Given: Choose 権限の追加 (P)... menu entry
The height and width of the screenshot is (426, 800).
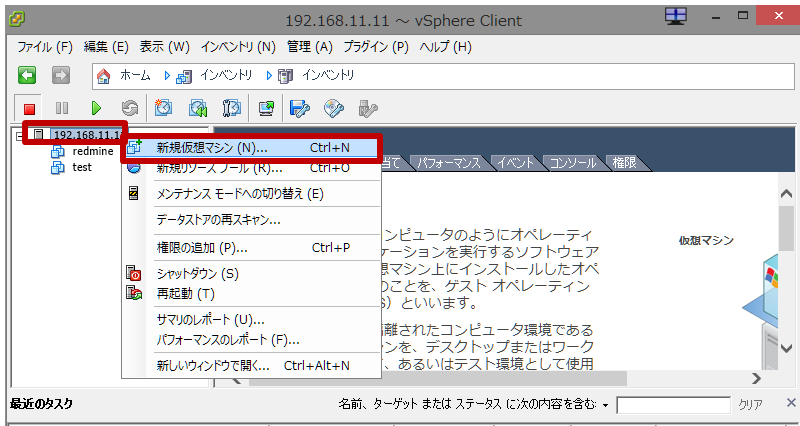Looking at the screenshot, I should tap(252, 248).
